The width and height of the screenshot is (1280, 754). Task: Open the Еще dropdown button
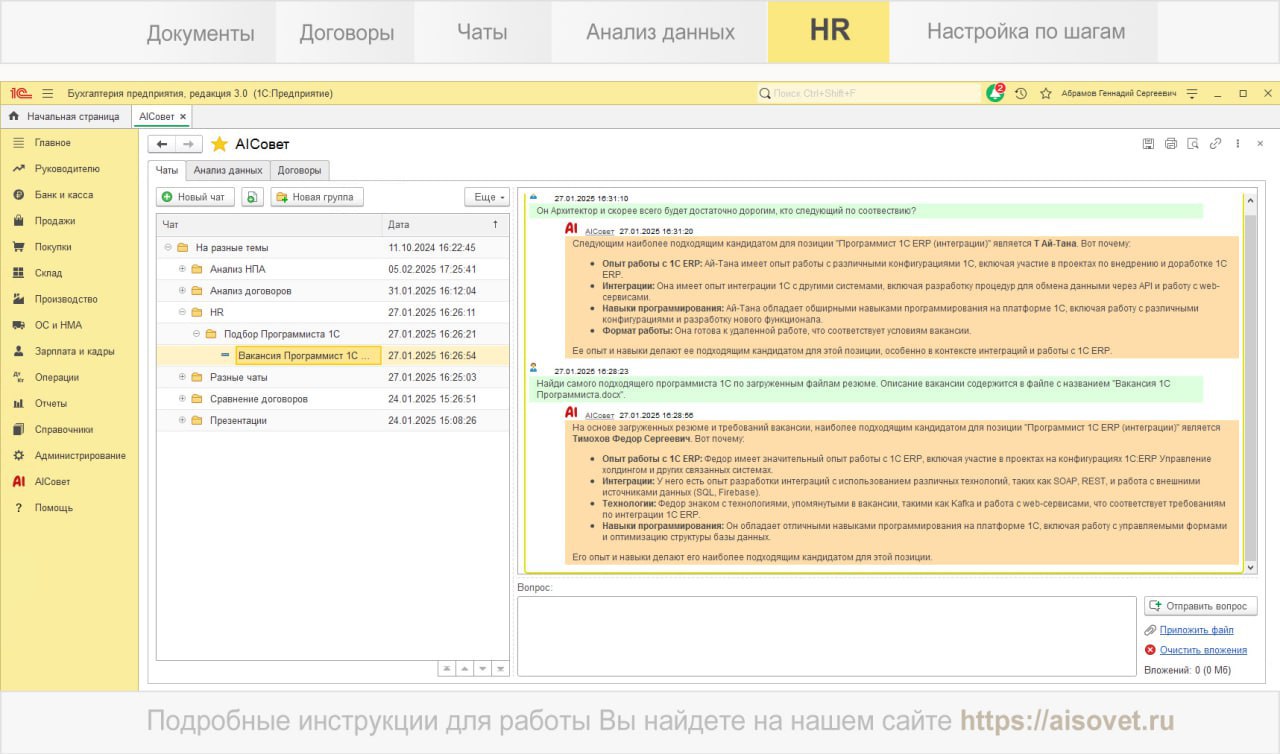(x=487, y=197)
